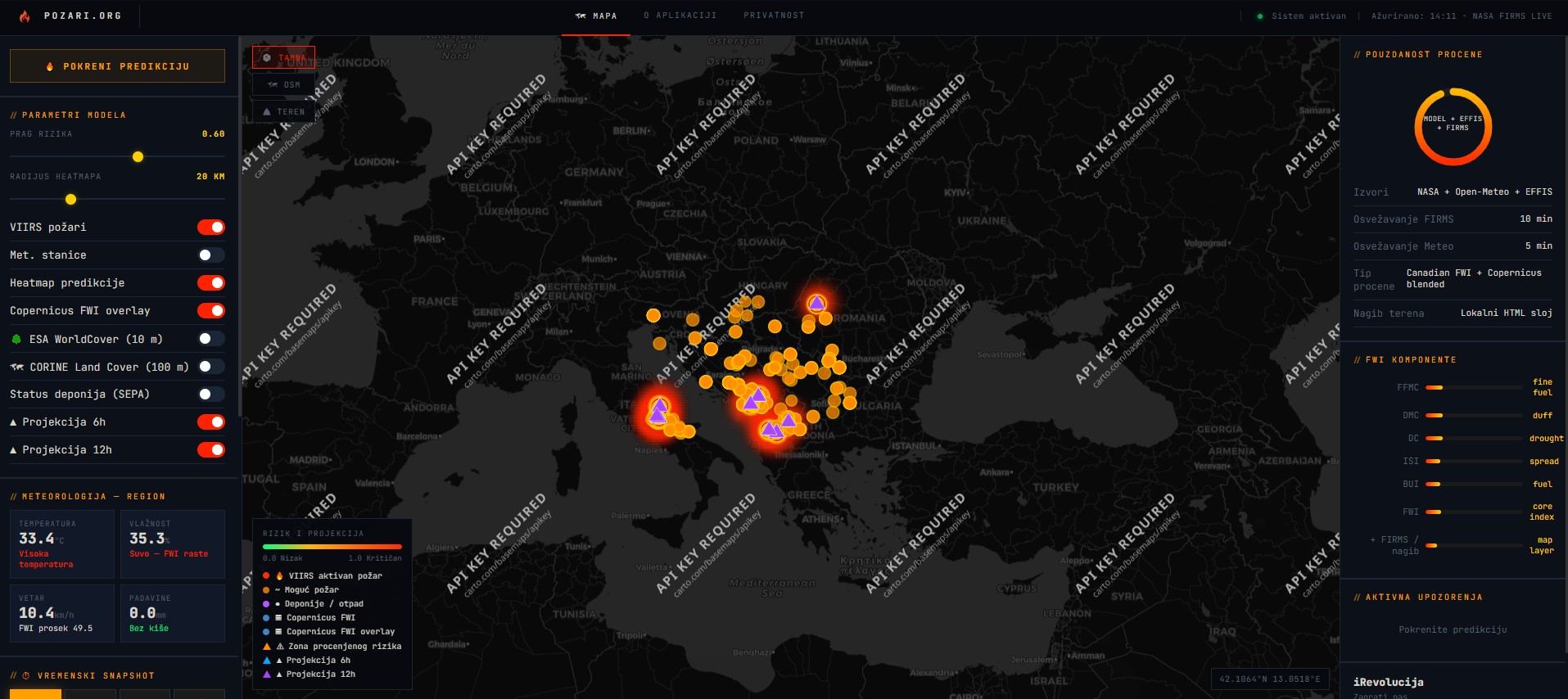This screenshot has height=699, width=1568.
Task: Turn off Copernicus FWI overlay toggle
Action: pos(211,311)
